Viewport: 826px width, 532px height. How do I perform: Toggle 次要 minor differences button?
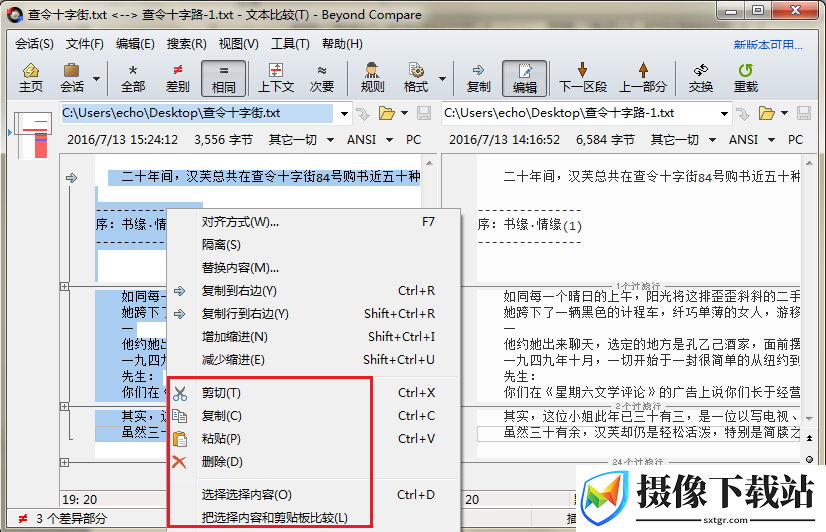[x=321, y=78]
